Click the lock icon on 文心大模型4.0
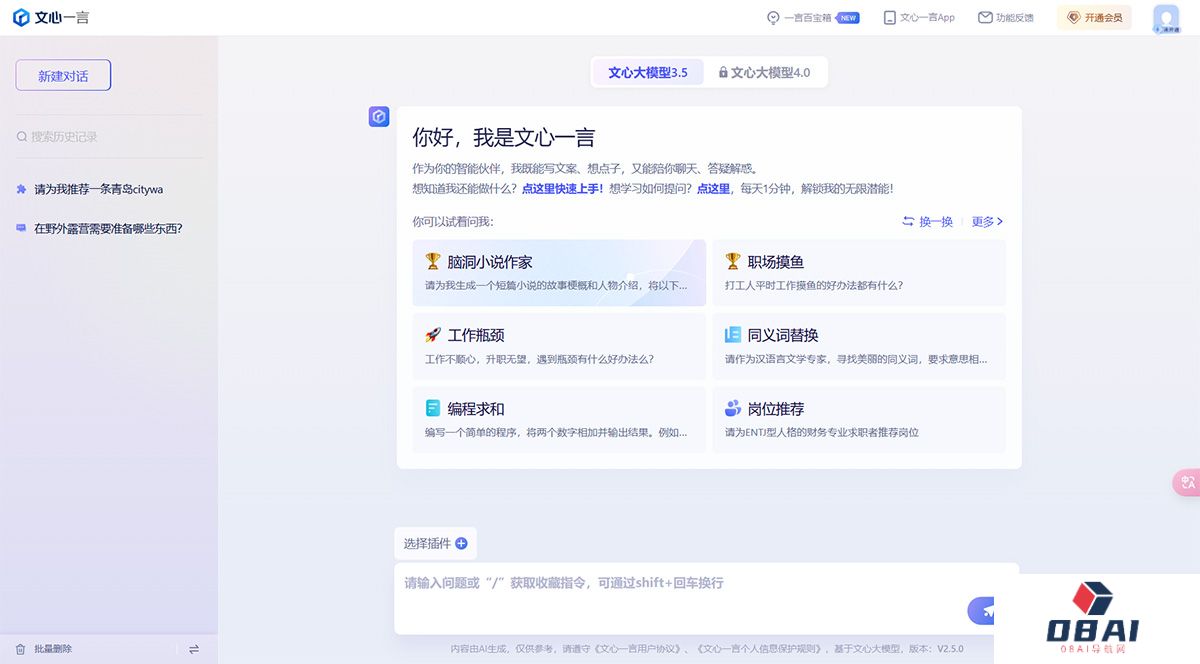This screenshot has height=664, width=1200. tap(723, 73)
